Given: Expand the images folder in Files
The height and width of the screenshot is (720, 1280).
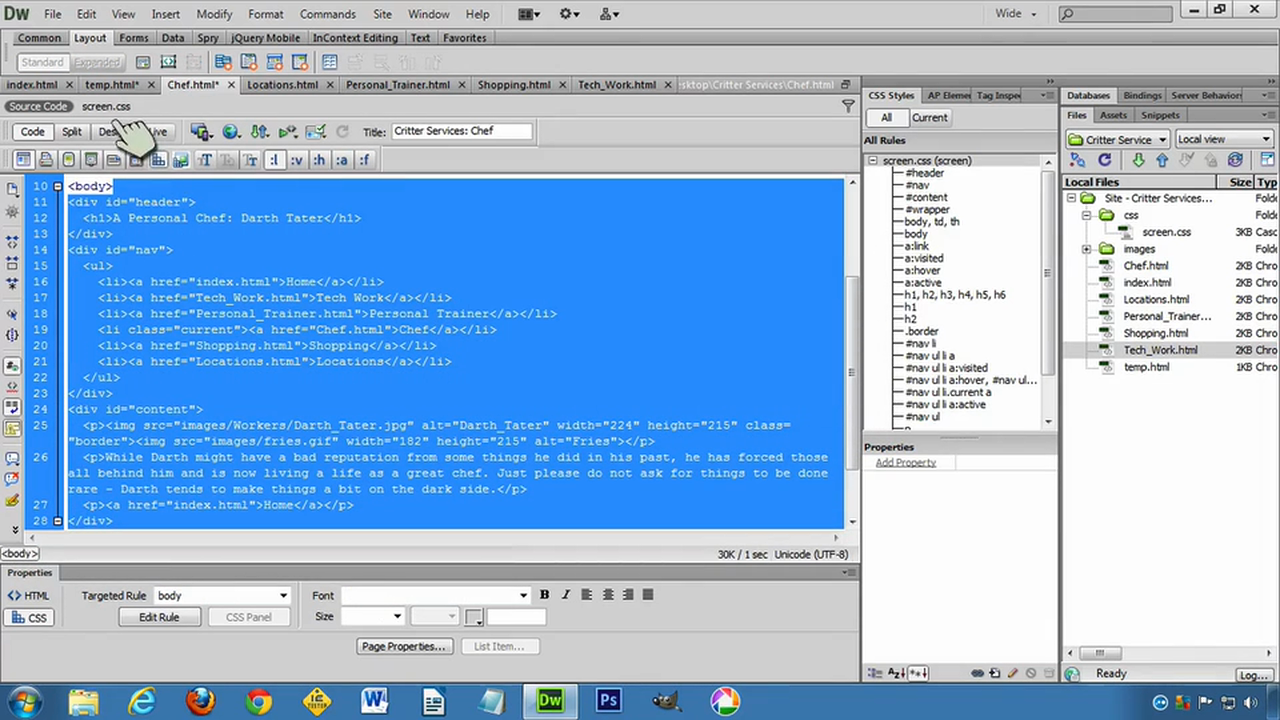Looking at the screenshot, I should [1087, 249].
